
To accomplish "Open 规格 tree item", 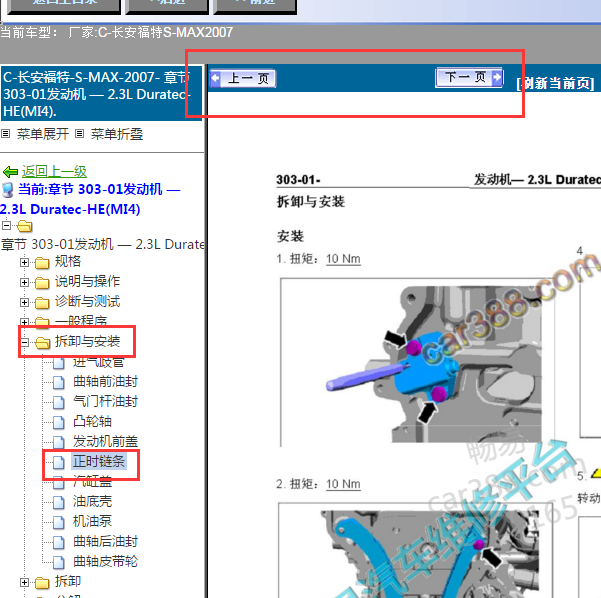I will click(x=68, y=261).
